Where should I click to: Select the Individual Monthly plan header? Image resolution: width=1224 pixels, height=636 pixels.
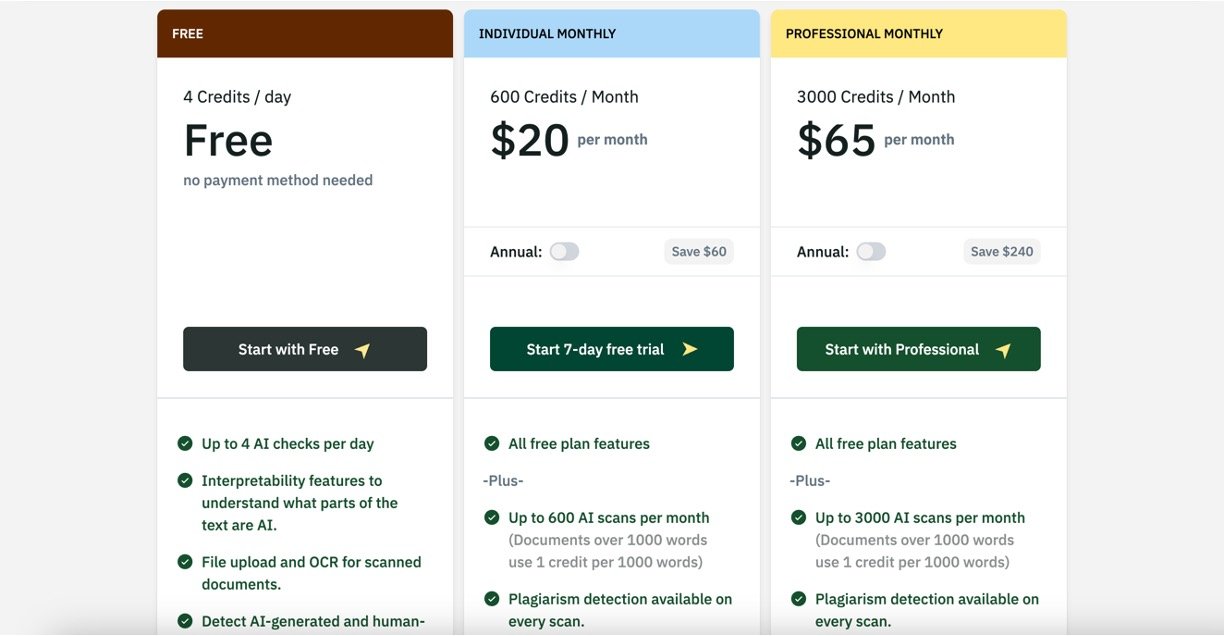[612, 34]
